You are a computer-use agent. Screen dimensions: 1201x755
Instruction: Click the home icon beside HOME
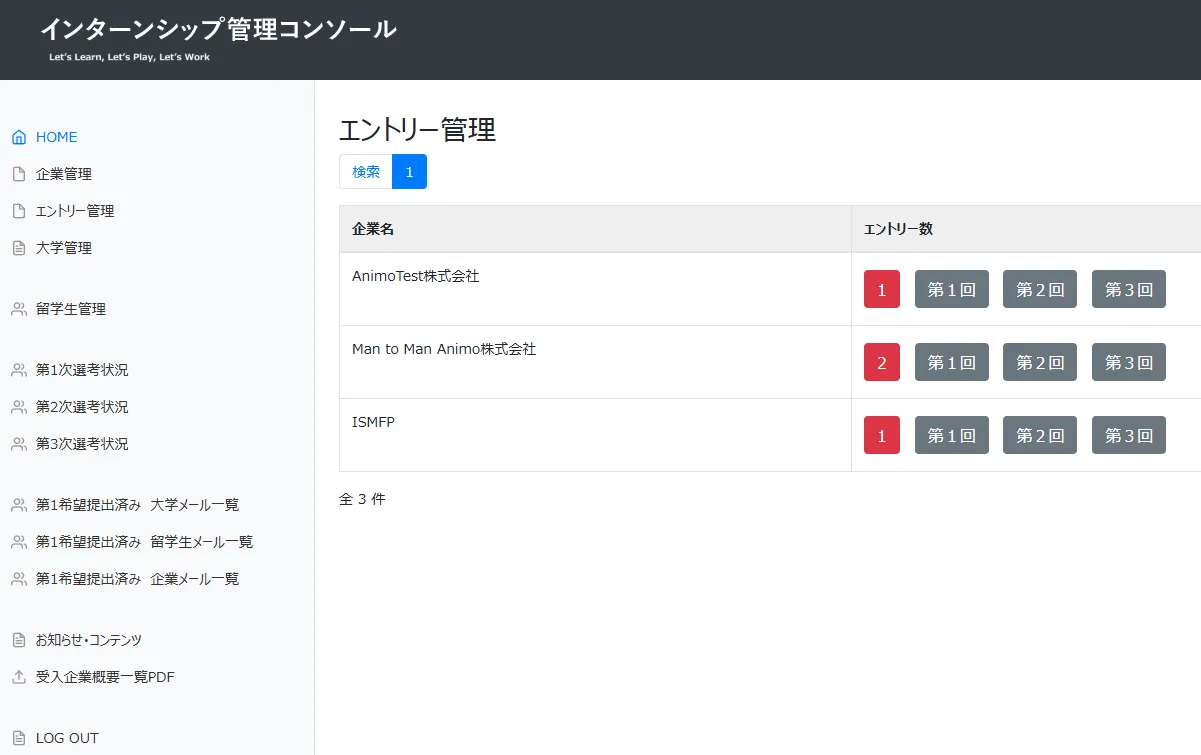click(x=18, y=137)
